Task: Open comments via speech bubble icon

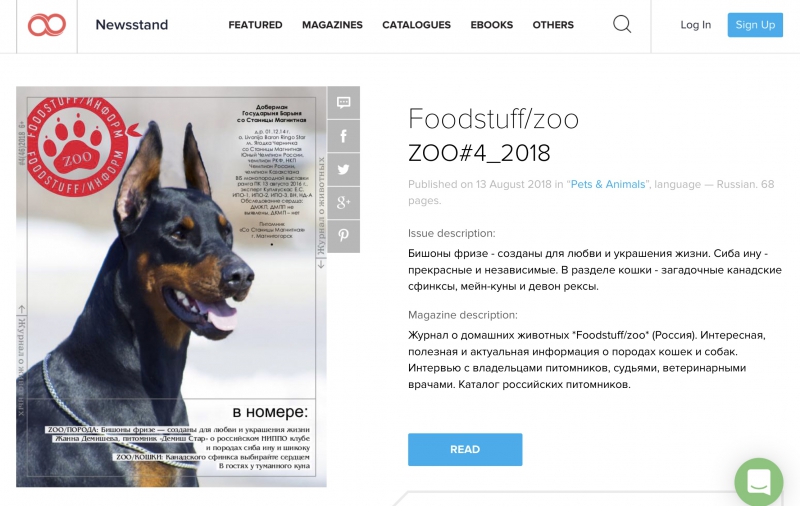Action: pos(343,102)
